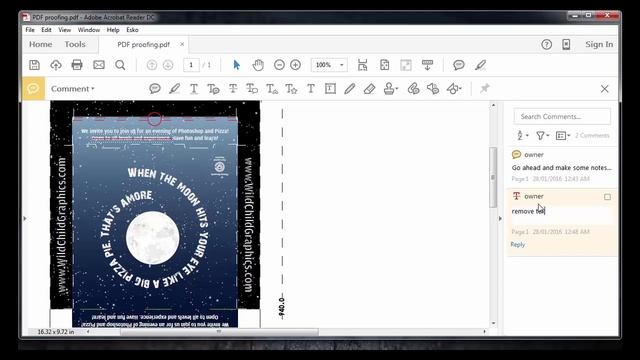Viewport: 640px width, 360px height.
Task: Click the zoom out minus icon
Action: (x=279, y=65)
